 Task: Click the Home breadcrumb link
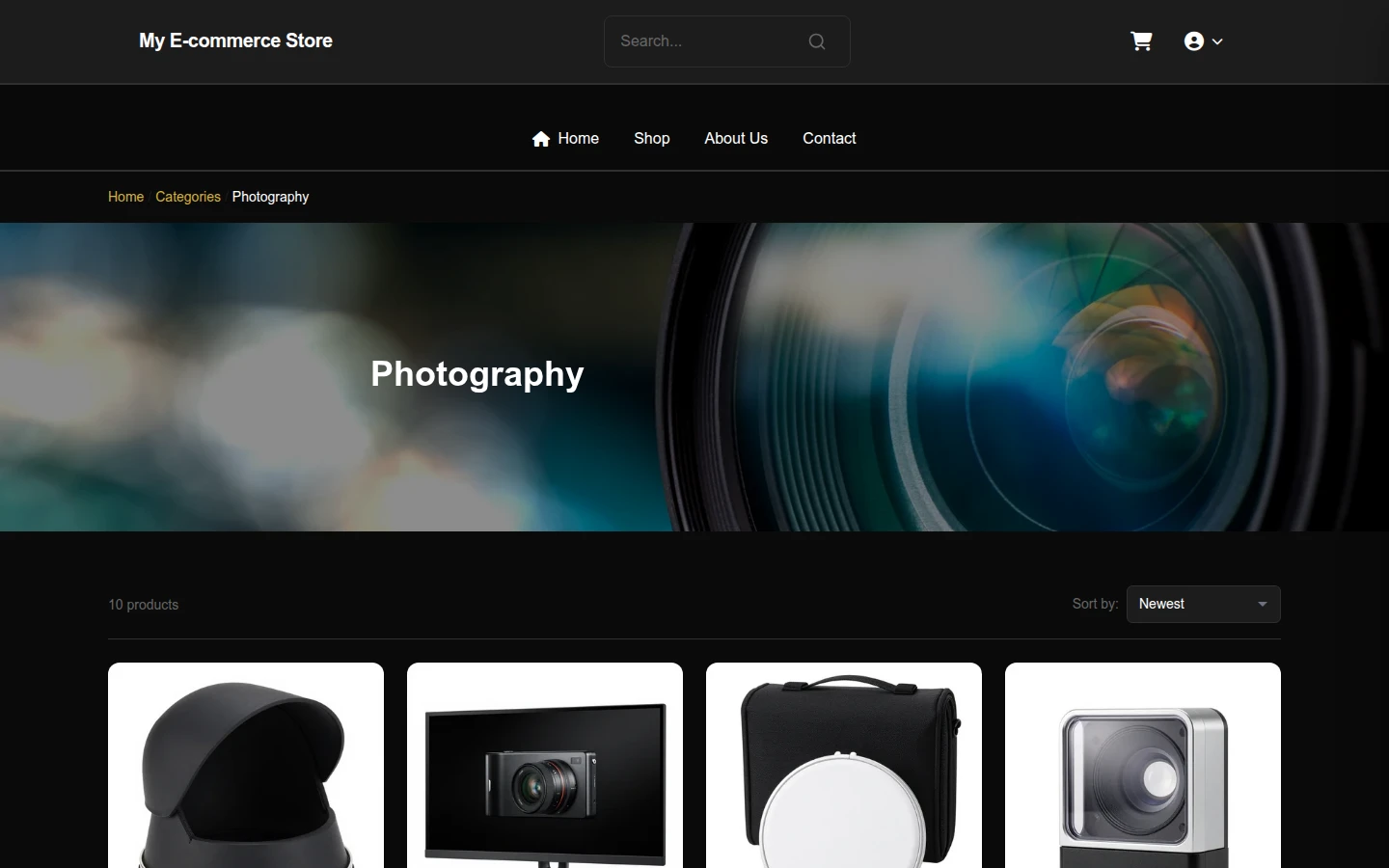125,197
